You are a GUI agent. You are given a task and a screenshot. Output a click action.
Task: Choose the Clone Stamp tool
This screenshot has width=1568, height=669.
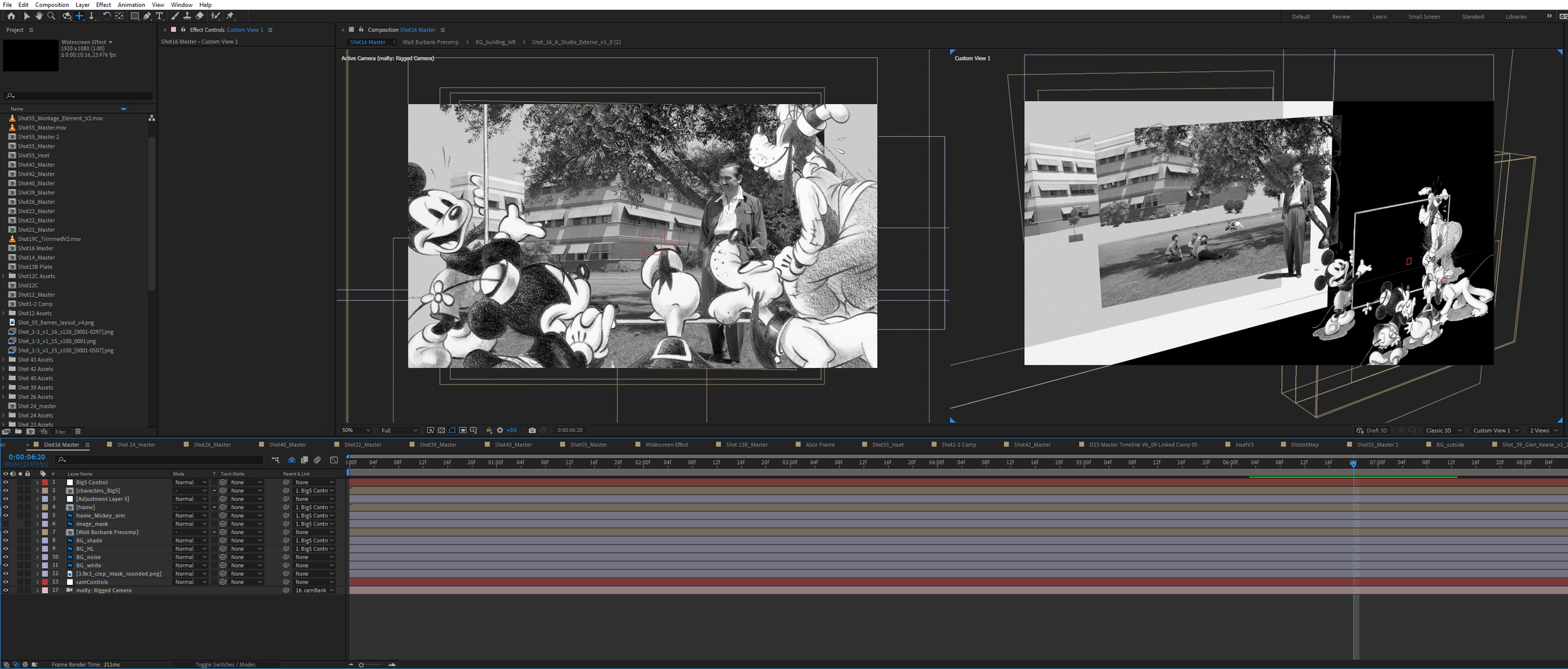click(x=187, y=16)
